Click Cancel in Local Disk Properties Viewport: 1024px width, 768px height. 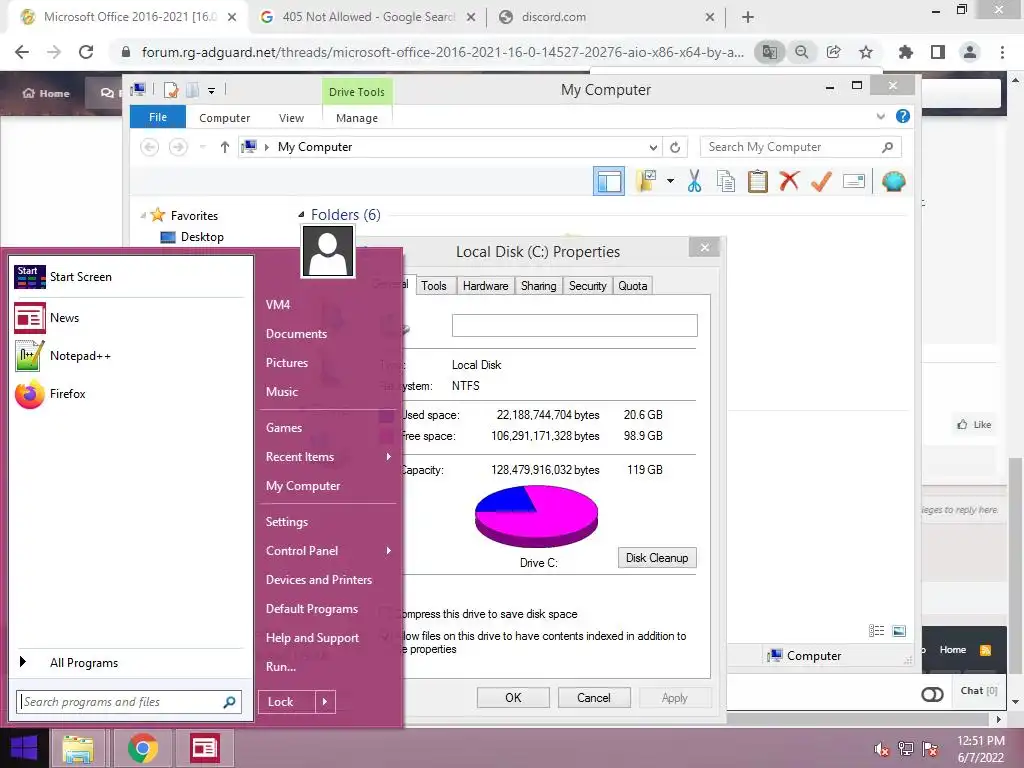pos(594,697)
